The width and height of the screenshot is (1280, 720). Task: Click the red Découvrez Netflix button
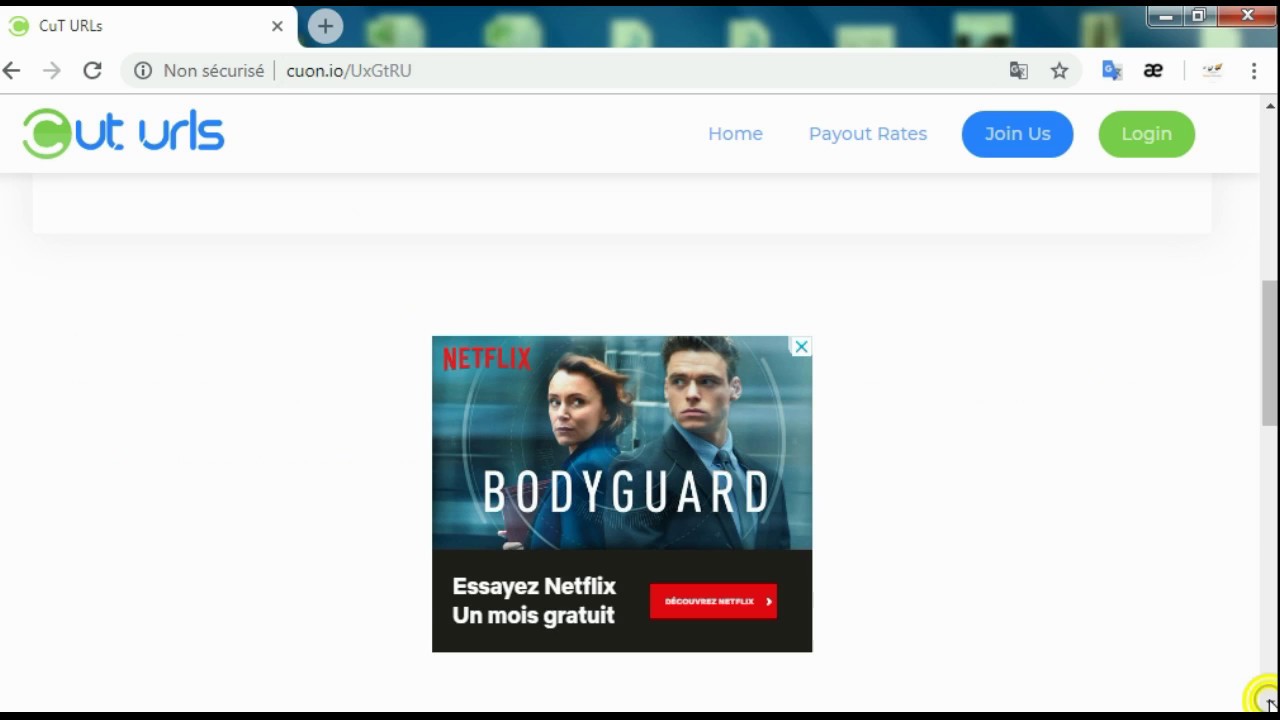click(713, 601)
